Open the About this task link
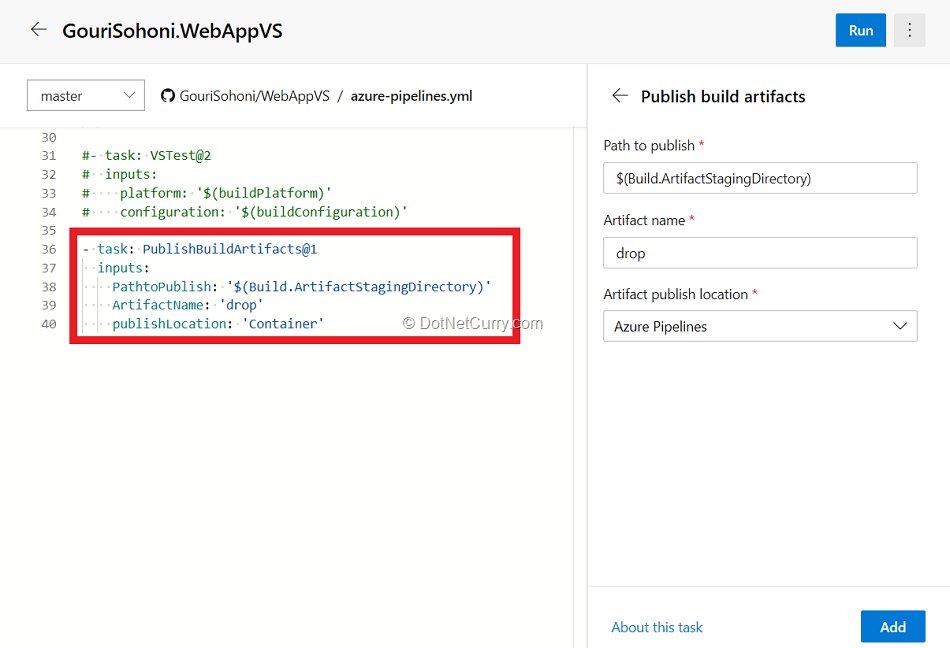This screenshot has width=950, height=648. pyautogui.click(x=657, y=627)
